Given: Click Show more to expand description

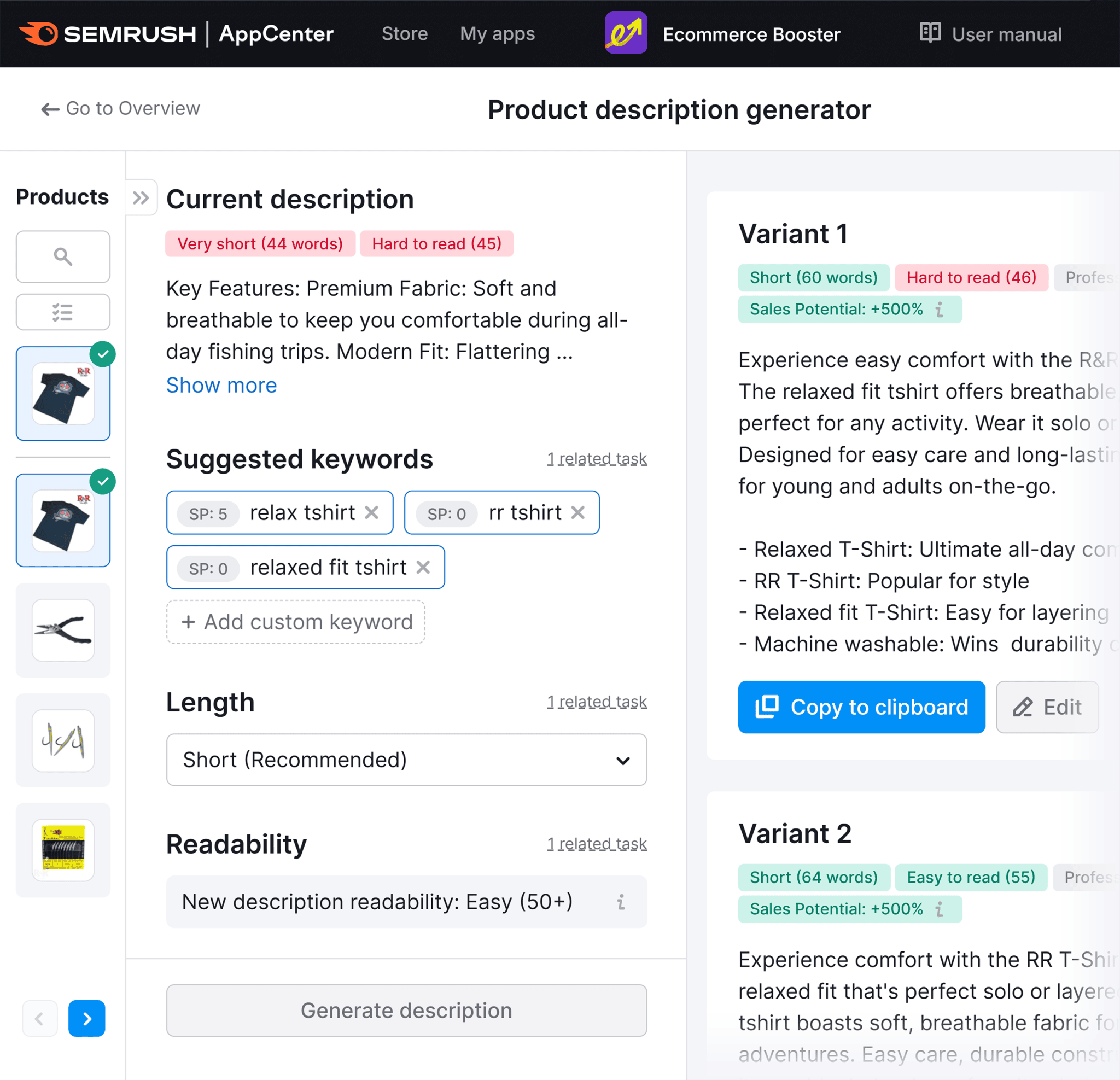Looking at the screenshot, I should (x=221, y=385).
